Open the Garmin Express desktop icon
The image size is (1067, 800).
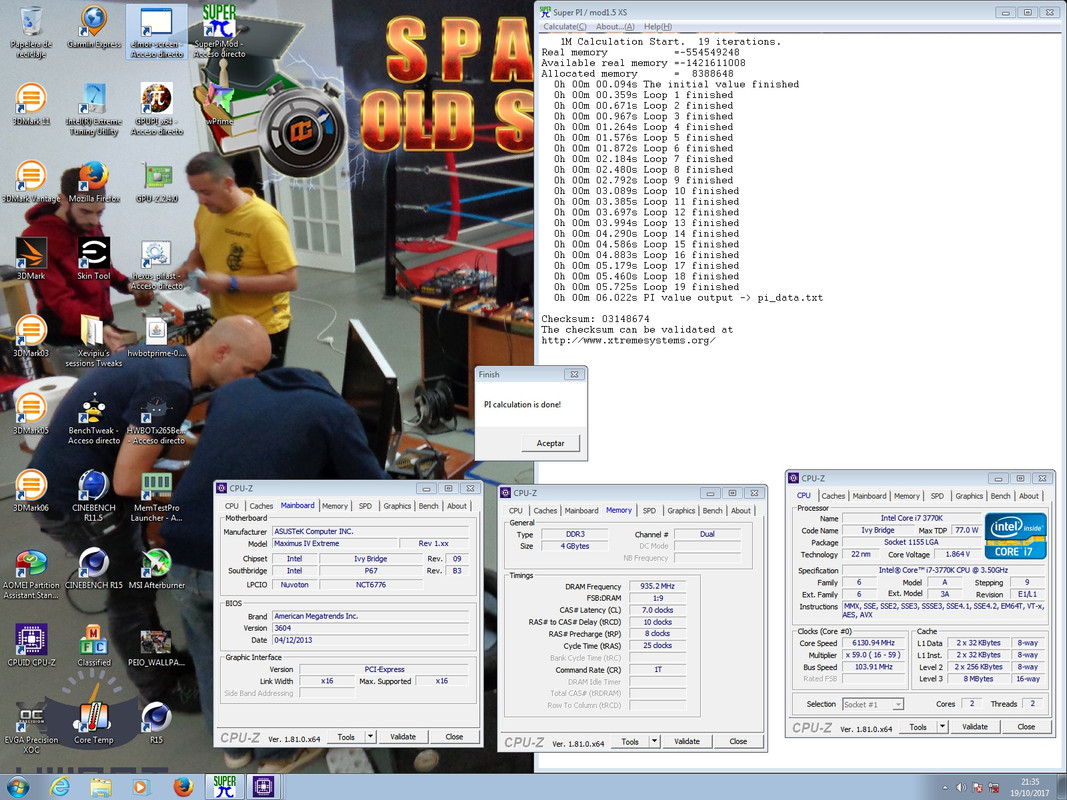94,29
